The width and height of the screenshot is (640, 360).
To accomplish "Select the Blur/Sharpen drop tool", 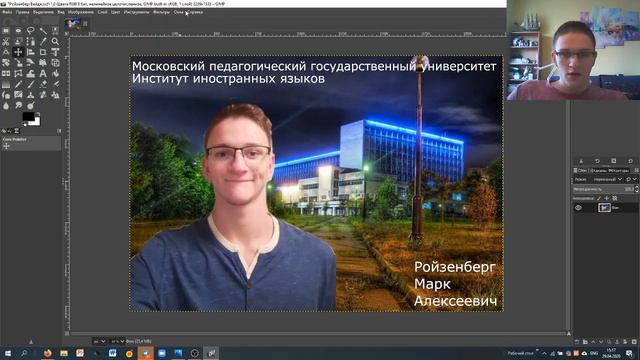I will click(x=6, y=106).
